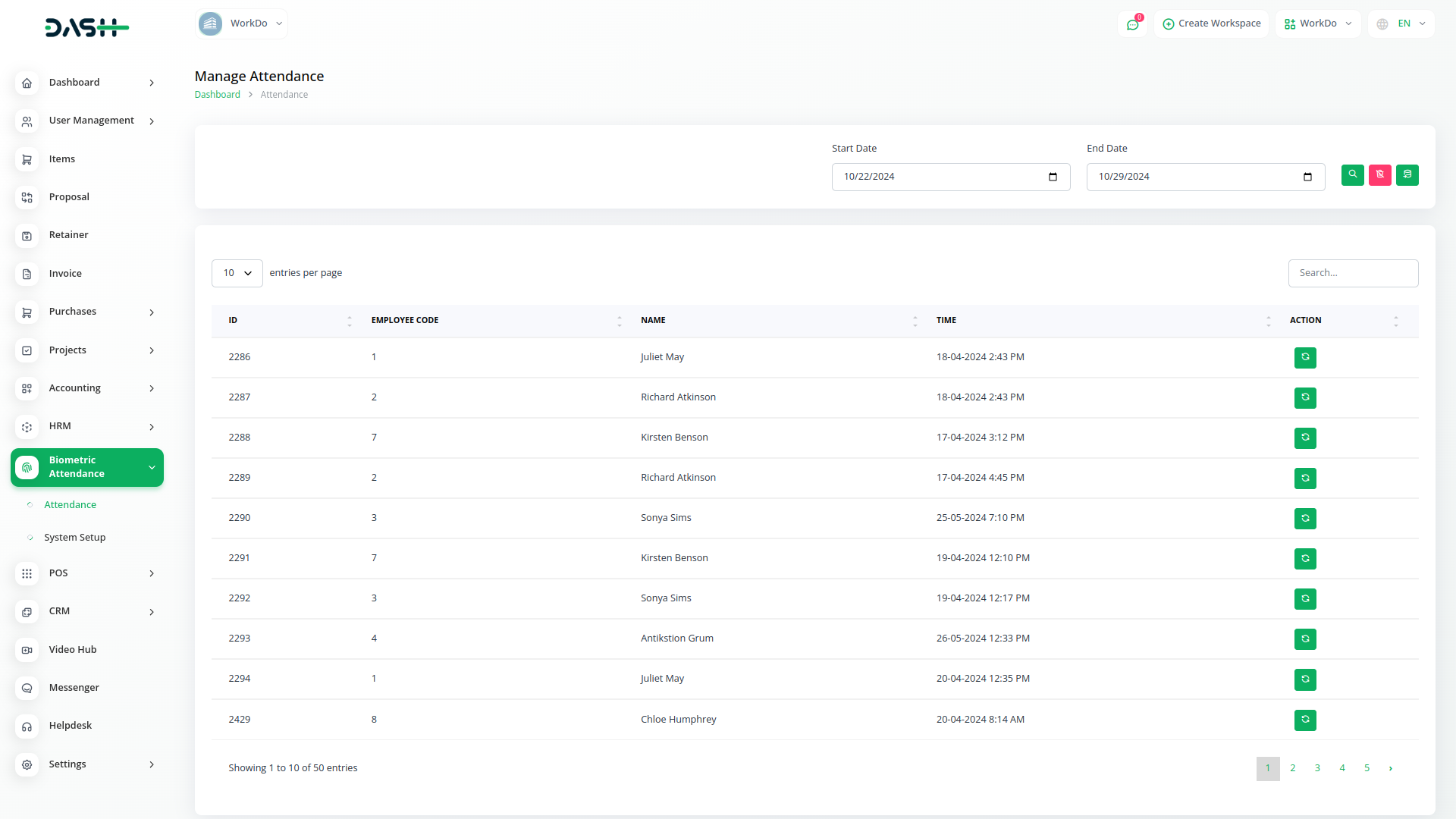Click the Create Workspace button
The image size is (1456, 819).
1211,24
